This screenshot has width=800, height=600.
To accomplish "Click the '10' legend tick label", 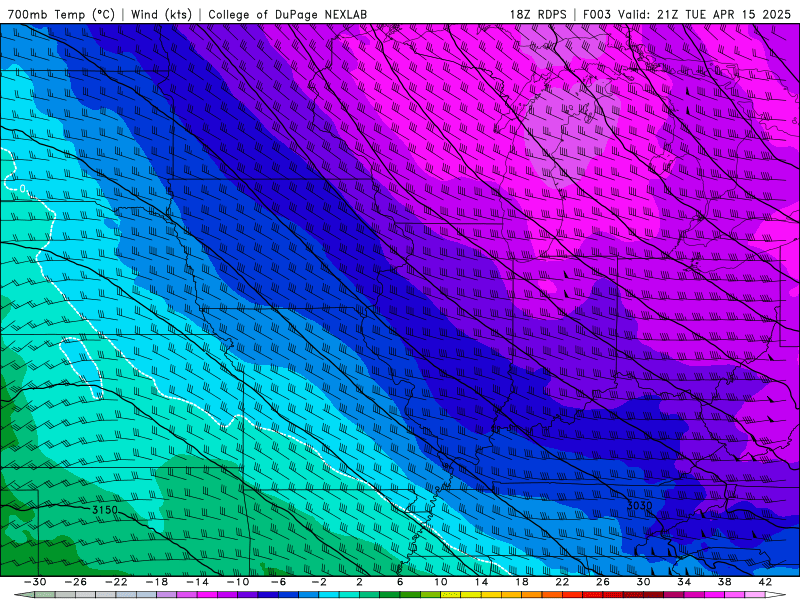I will pyautogui.click(x=441, y=582).
